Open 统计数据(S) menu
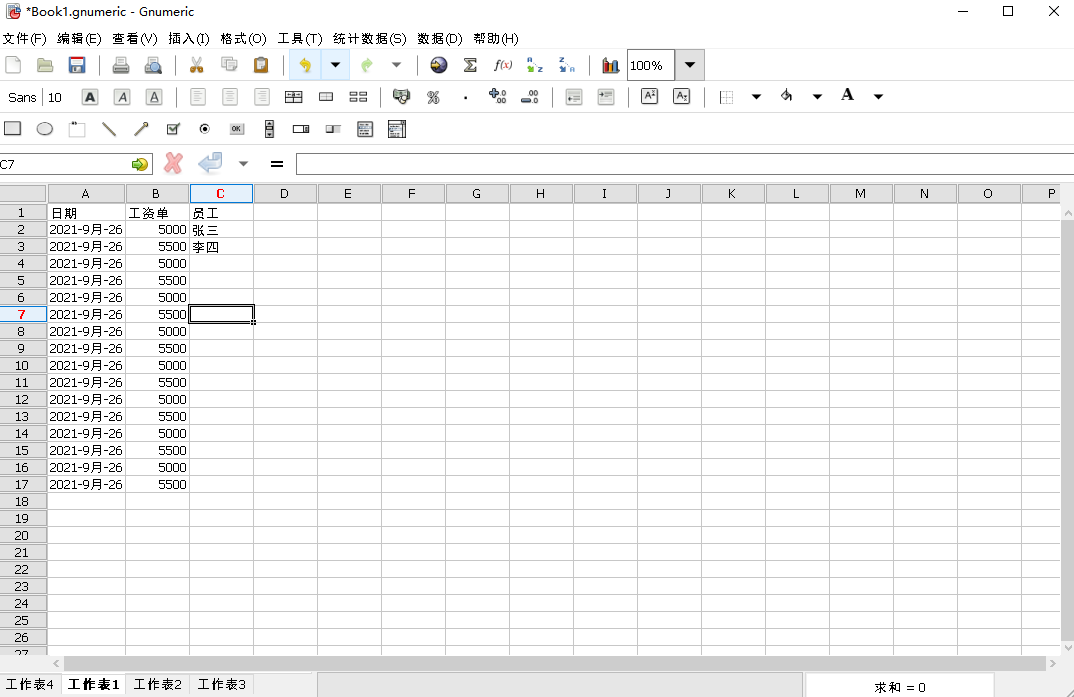 point(370,39)
